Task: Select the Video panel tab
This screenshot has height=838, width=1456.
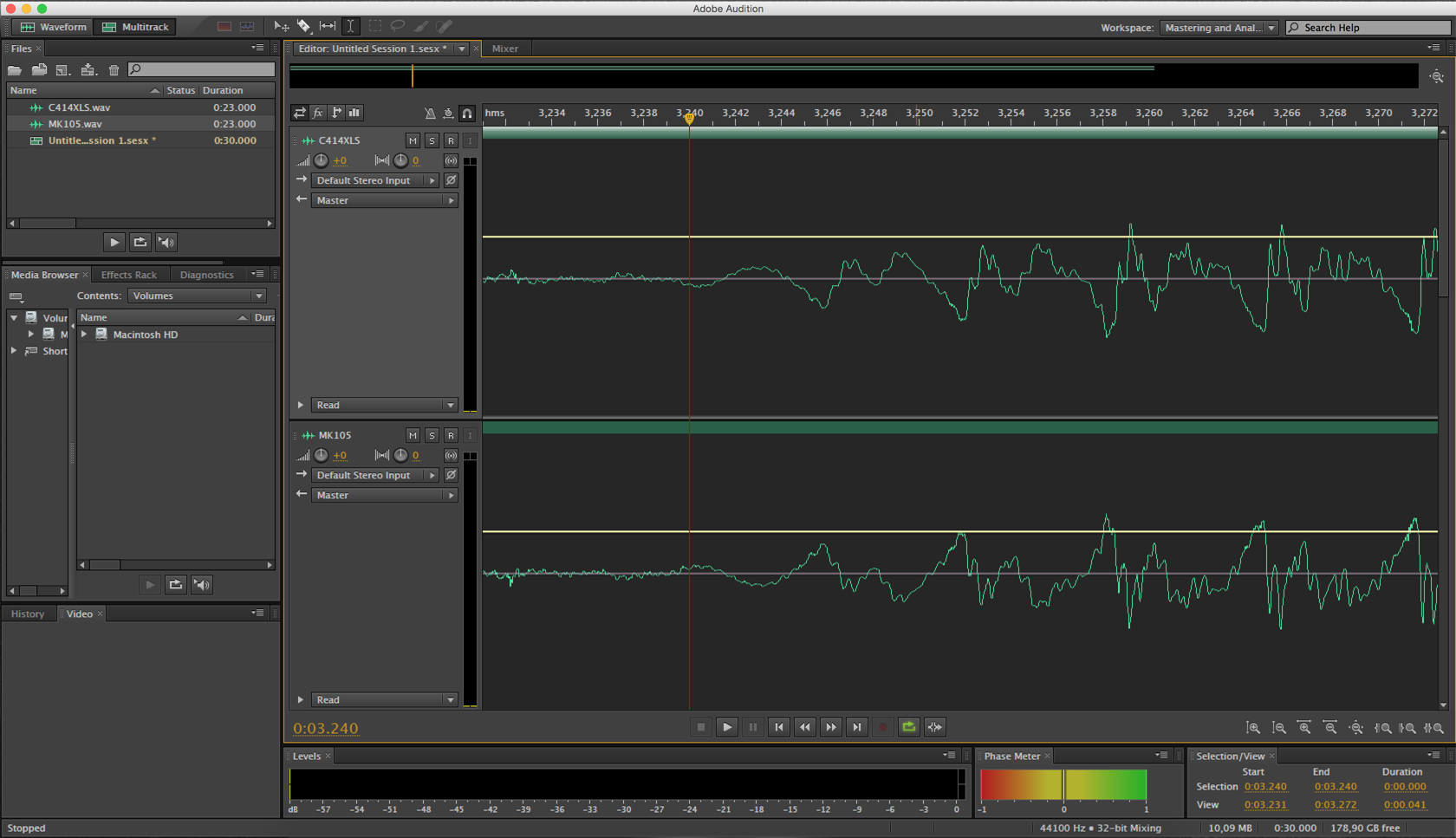Action: (x=80, y=614)
